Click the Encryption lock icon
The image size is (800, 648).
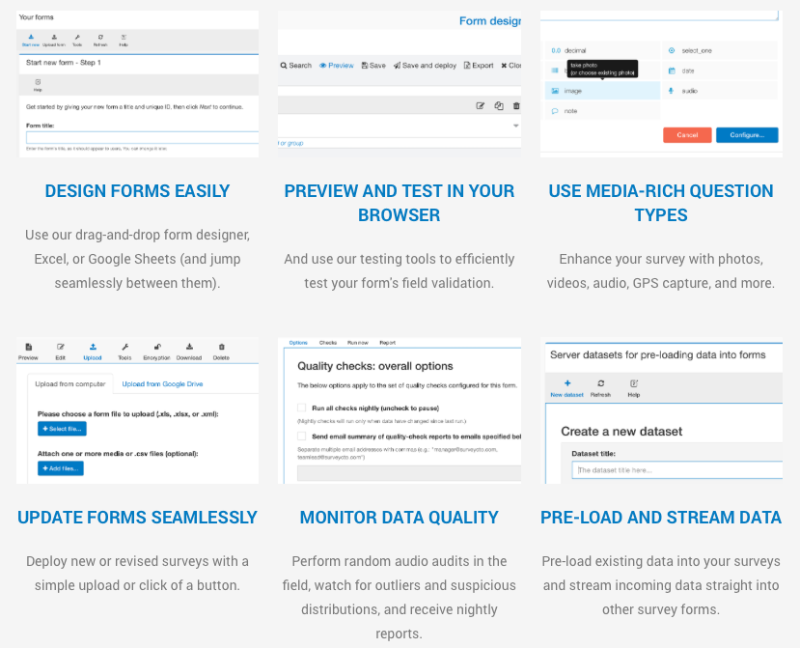pos(157,347)
